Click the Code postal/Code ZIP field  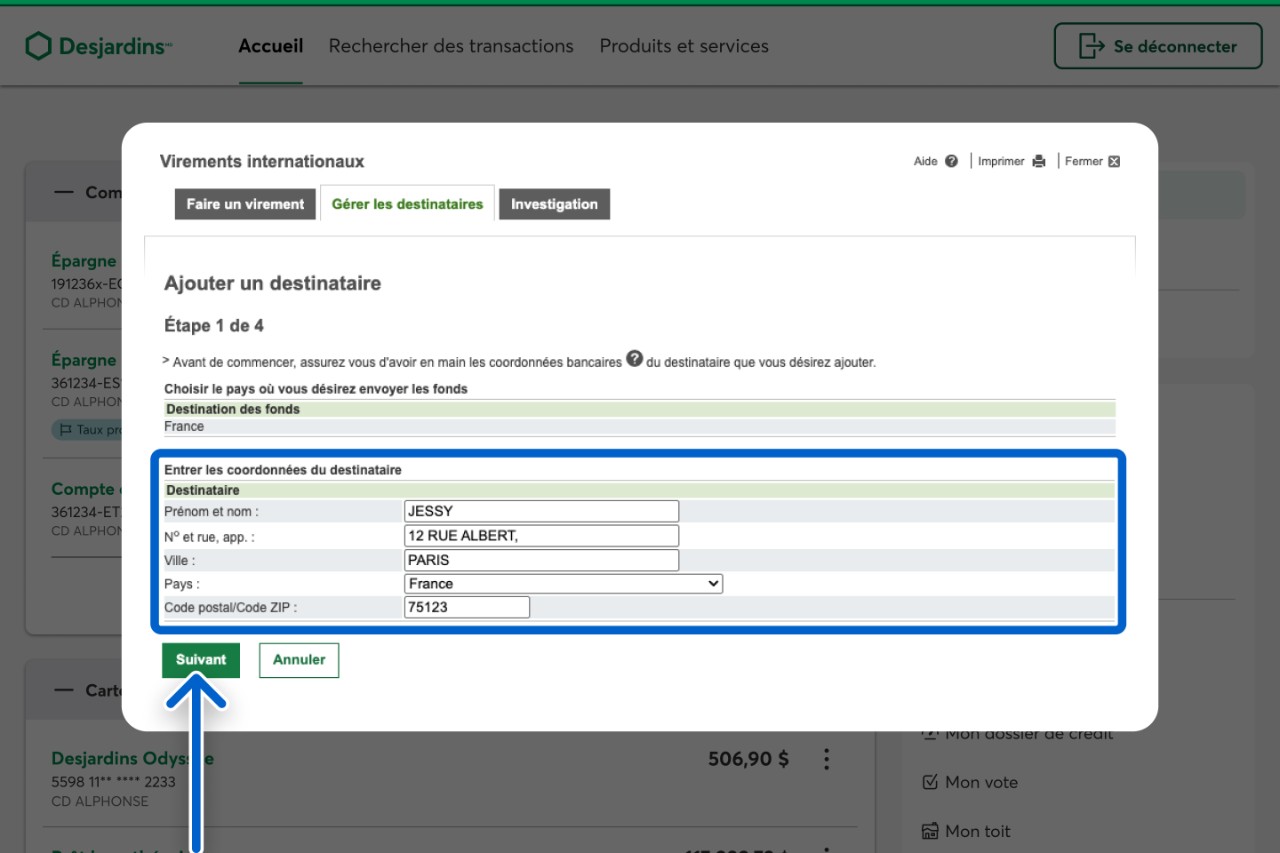point(467,607)
